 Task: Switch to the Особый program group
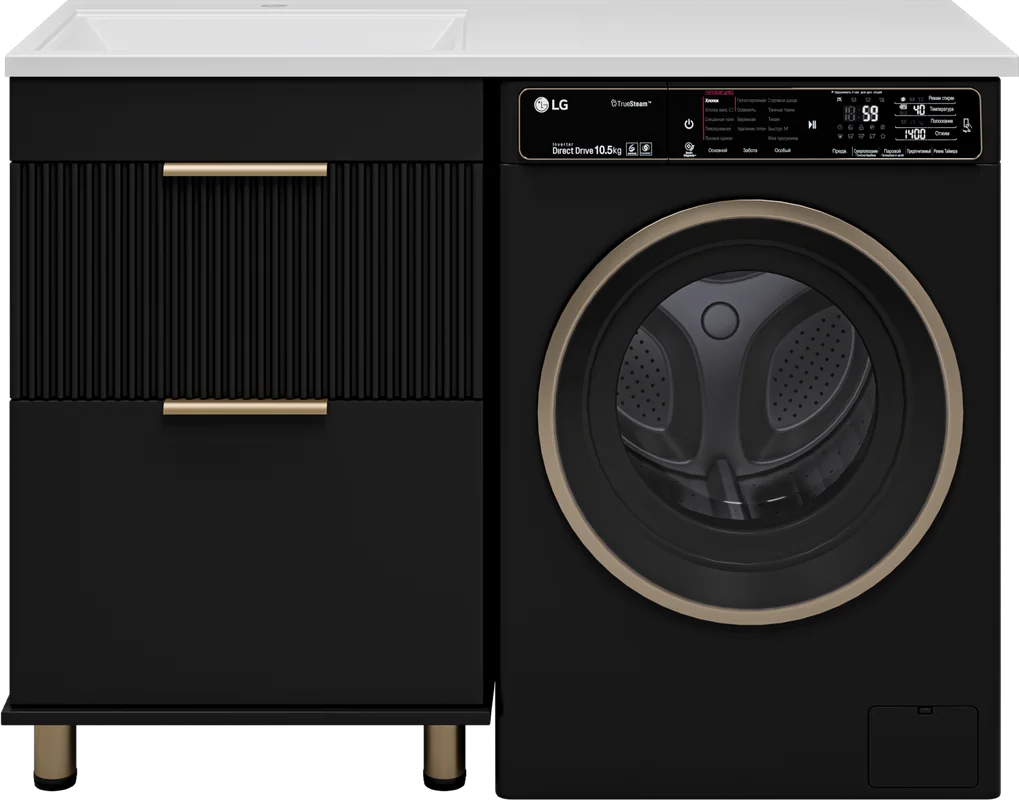tap(782, 150)
